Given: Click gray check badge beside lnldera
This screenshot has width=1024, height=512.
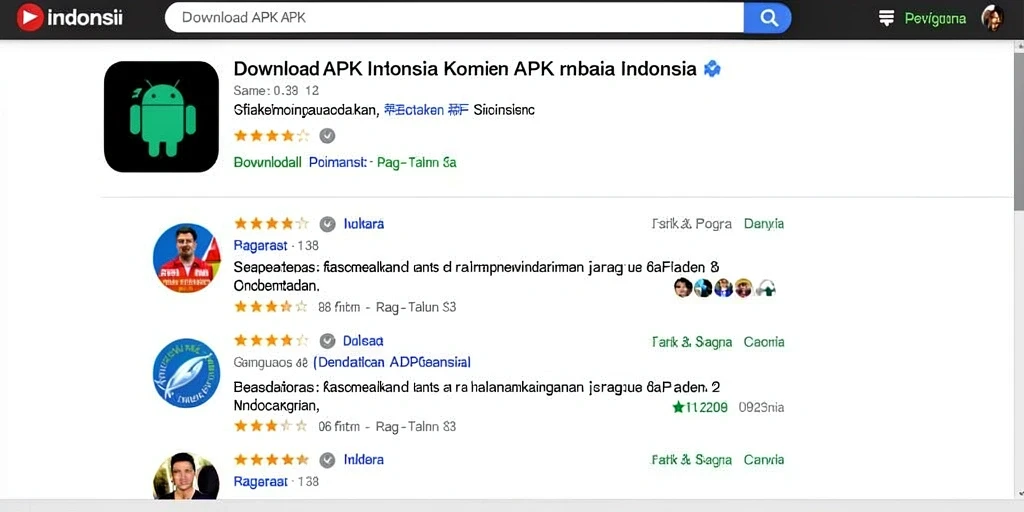Looking at the screenshot, I should tap(327, 460).
